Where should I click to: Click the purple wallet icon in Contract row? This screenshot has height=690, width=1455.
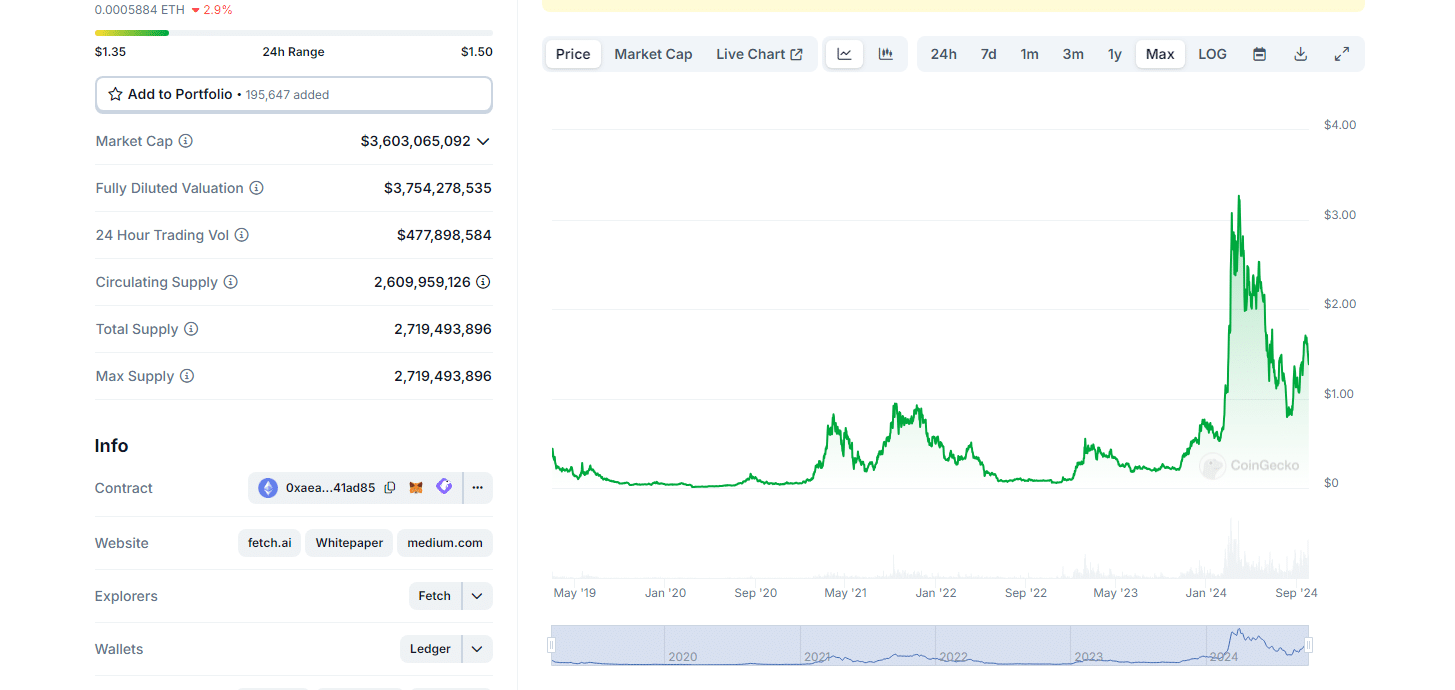point(444,487)
